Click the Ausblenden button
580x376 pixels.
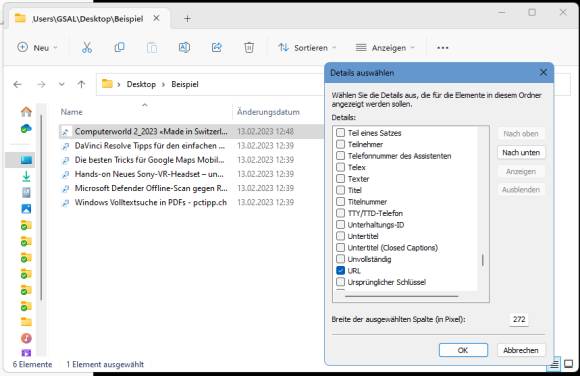pos(521,189)
